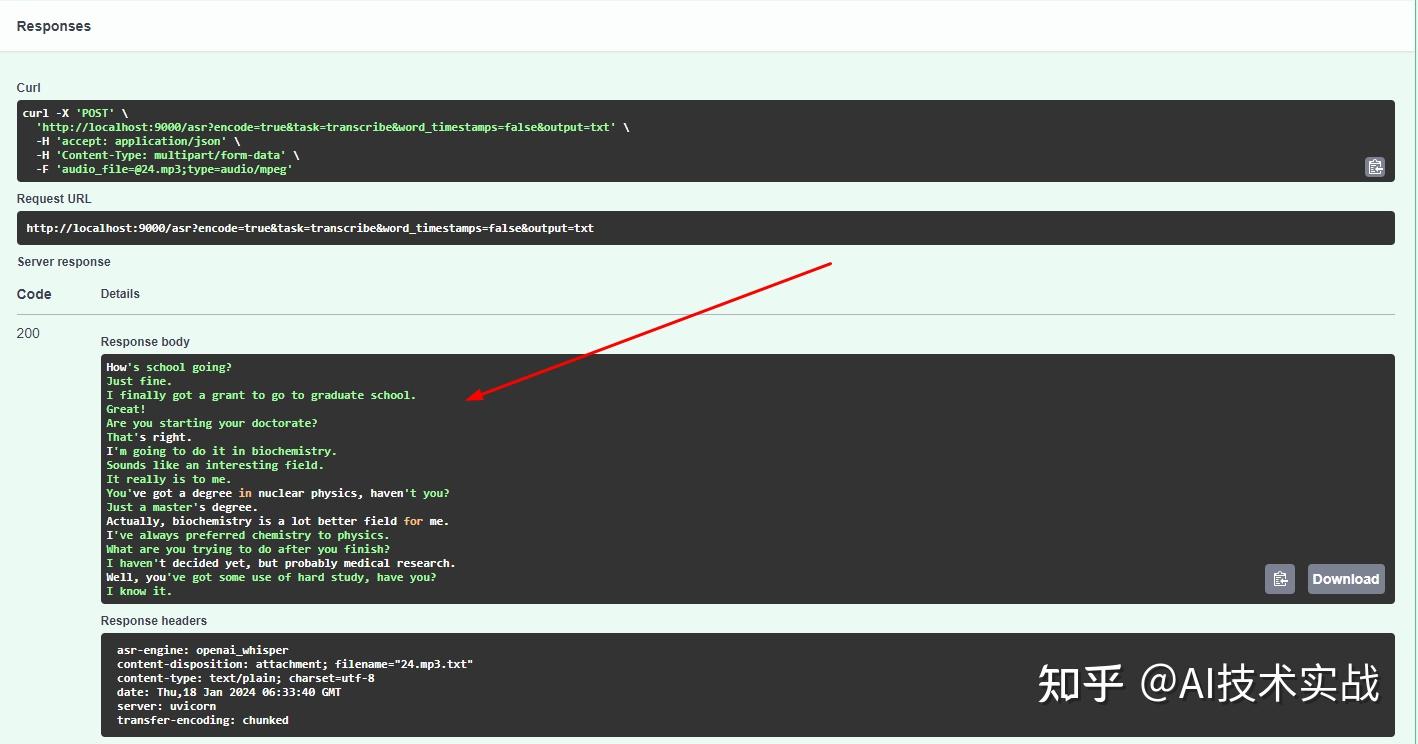Click the Response headers label
1418x744 pixels.
153,620
